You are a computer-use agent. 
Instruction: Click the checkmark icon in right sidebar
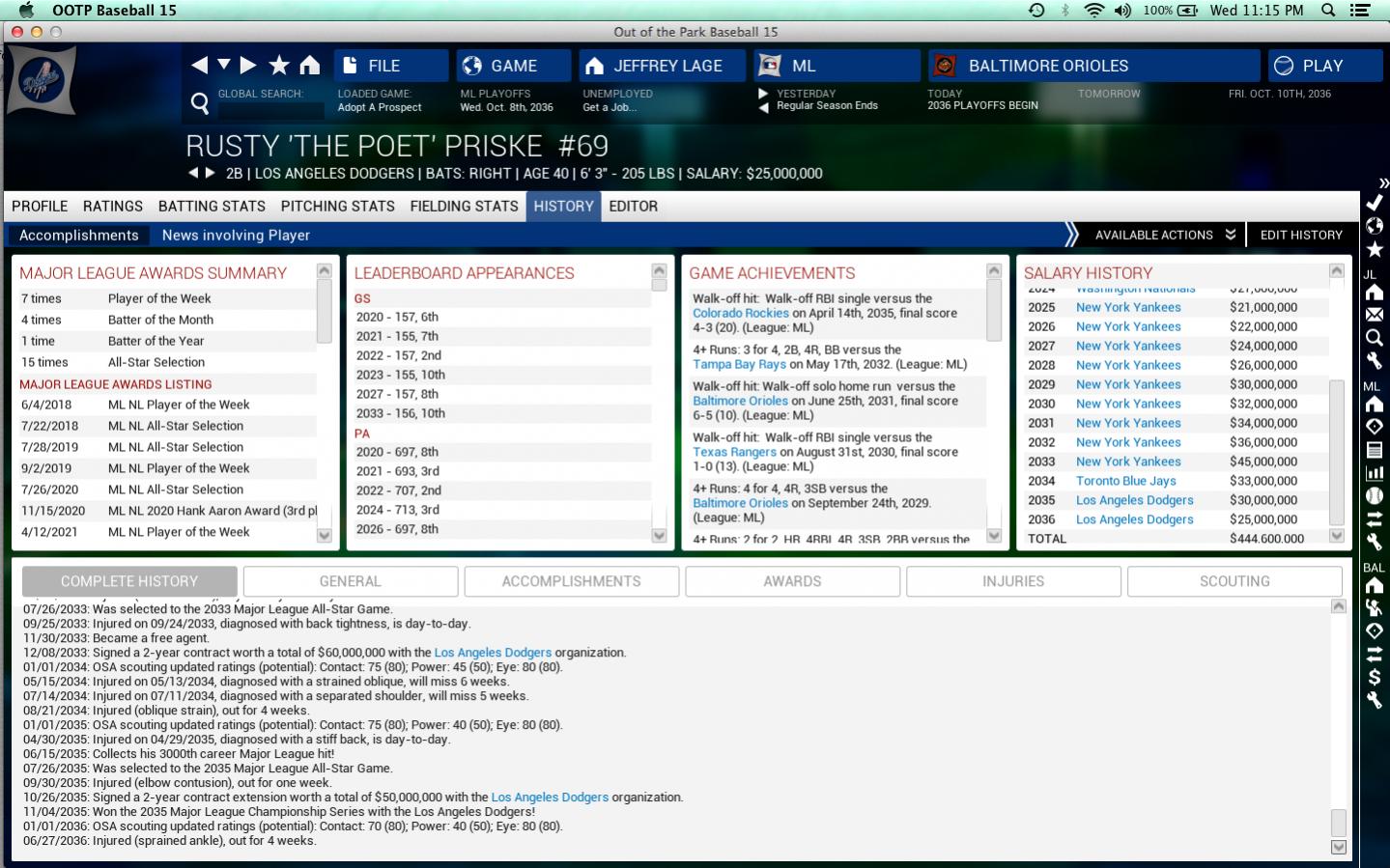(x=1374, y=203)
